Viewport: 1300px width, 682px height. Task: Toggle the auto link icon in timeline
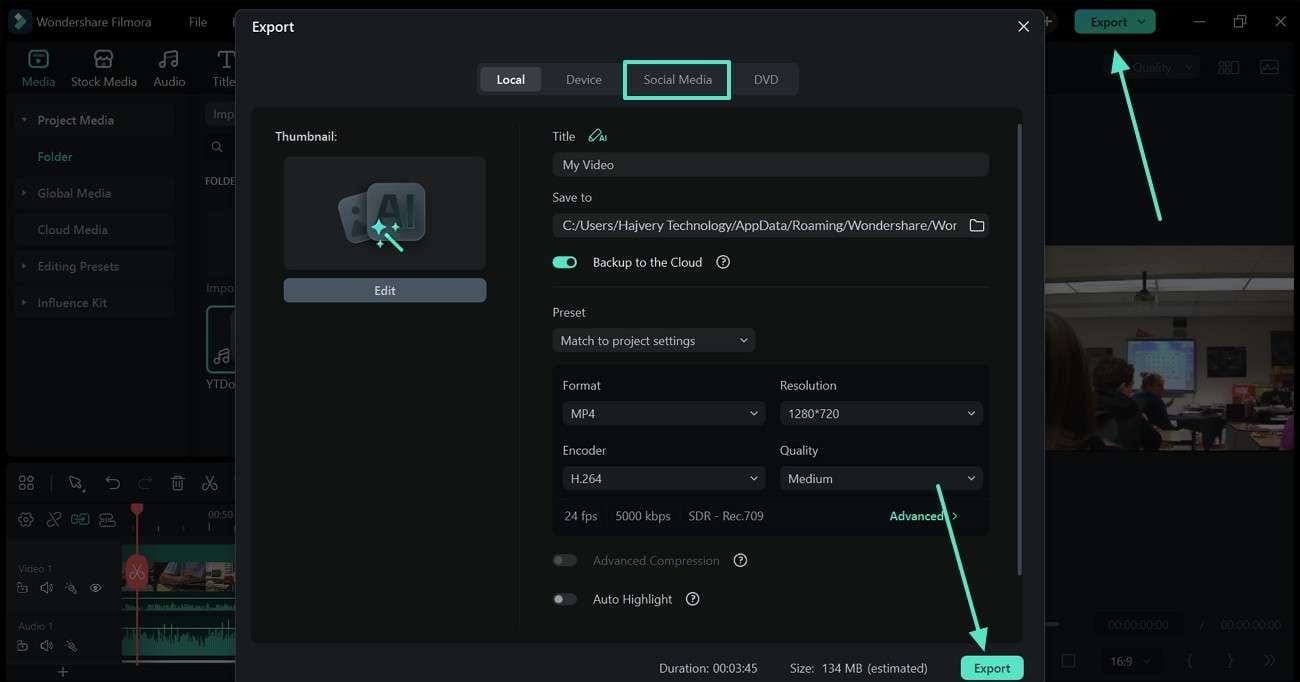(x=80, y=519)
